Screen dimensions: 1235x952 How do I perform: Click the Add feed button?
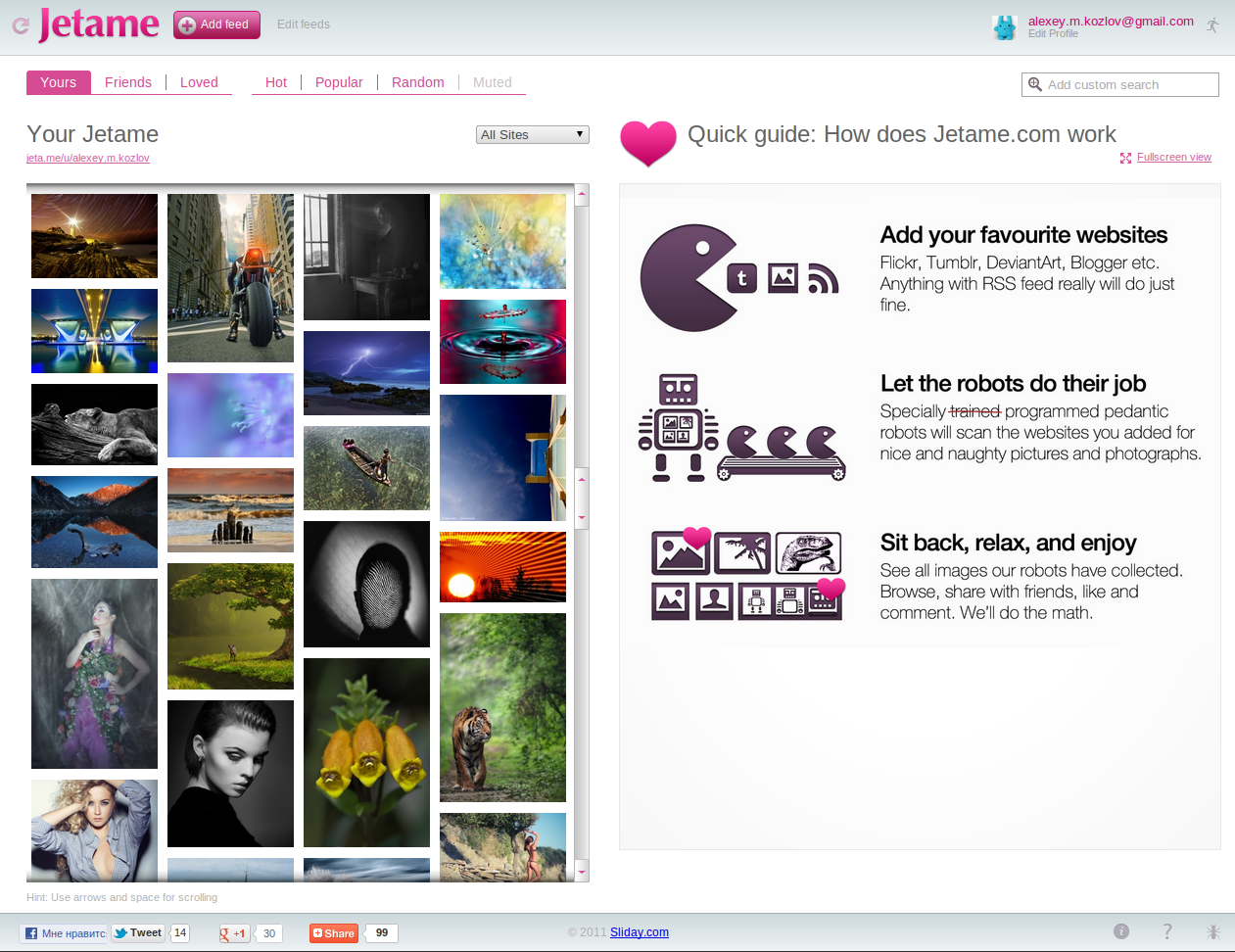[216, 24]
